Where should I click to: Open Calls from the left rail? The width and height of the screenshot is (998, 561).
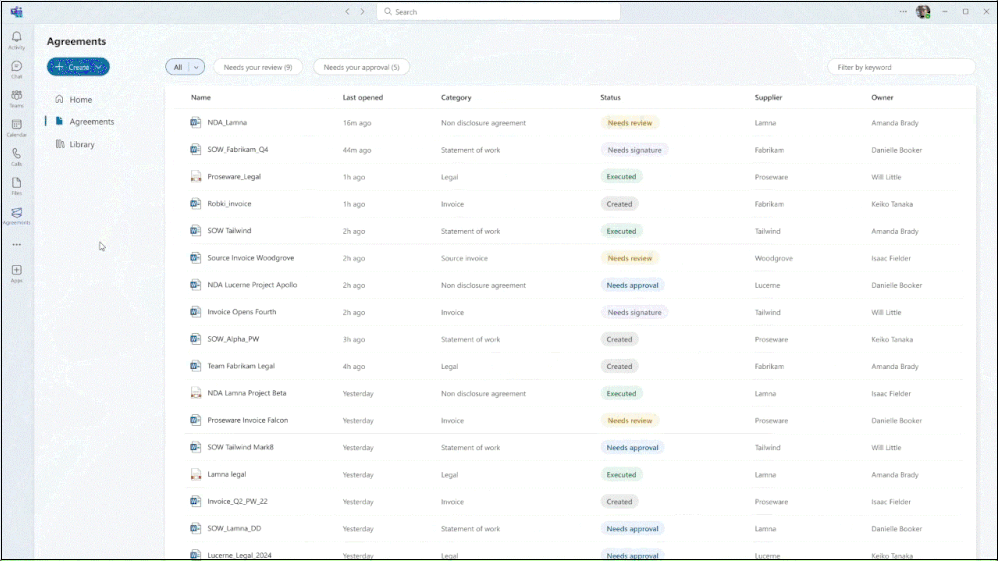pyautogui.click(x=16, y=155)
